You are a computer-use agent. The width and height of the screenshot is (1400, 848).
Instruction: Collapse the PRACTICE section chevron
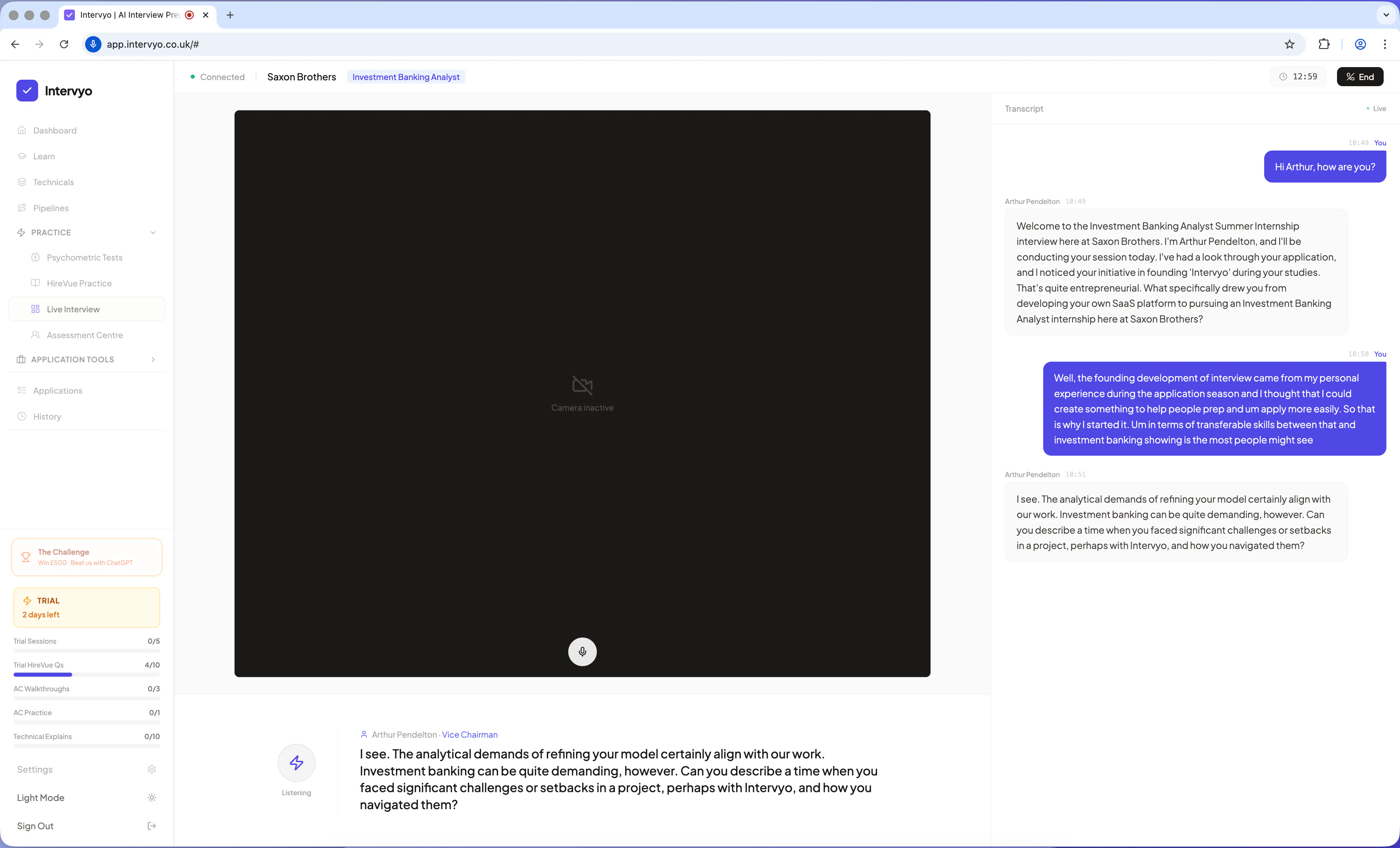(154, 233)
